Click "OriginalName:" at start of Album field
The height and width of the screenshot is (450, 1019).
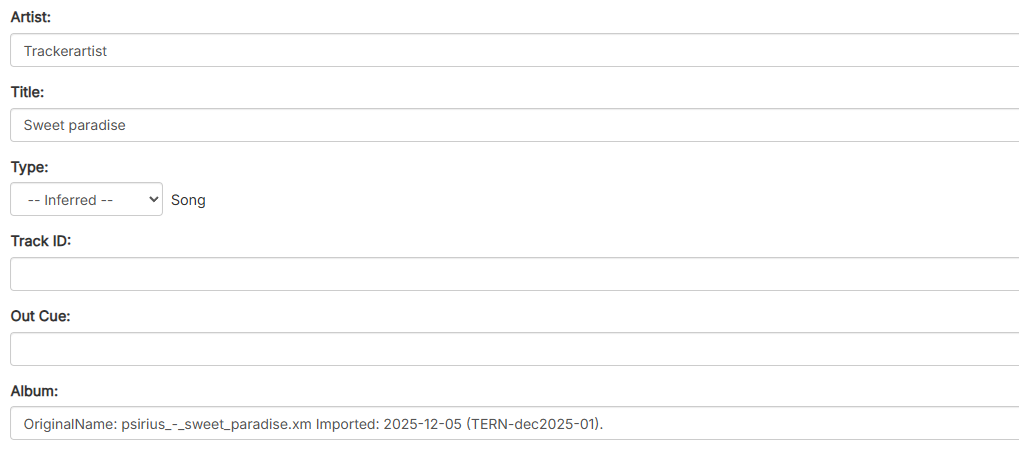click(x=70, y=424)
